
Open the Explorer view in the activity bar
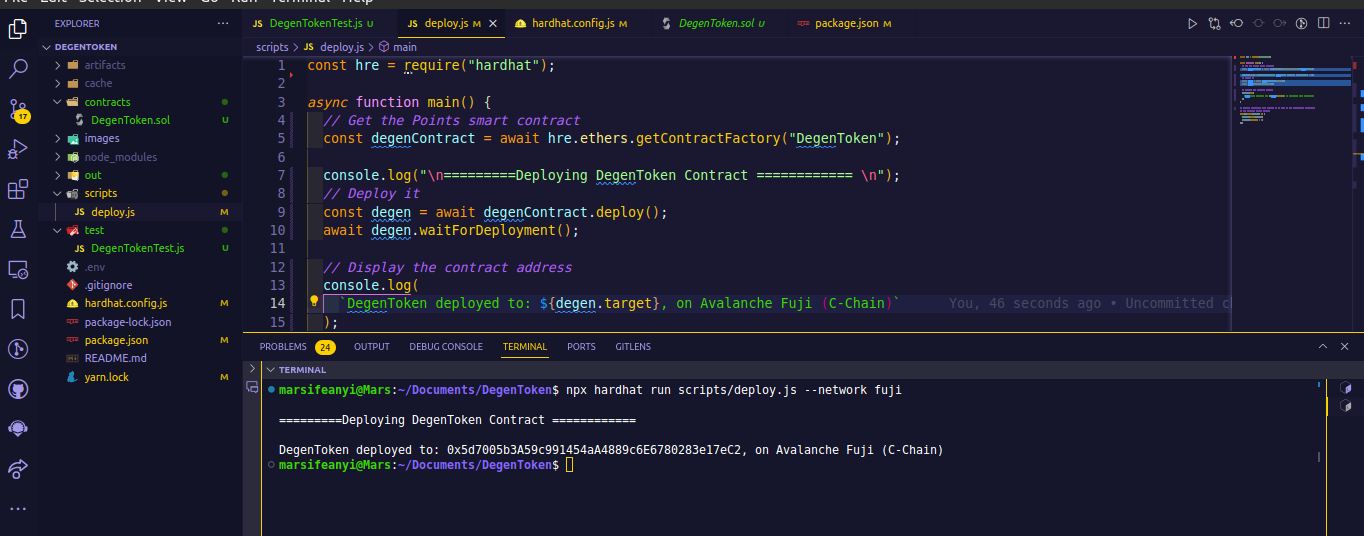coord(18,29)
